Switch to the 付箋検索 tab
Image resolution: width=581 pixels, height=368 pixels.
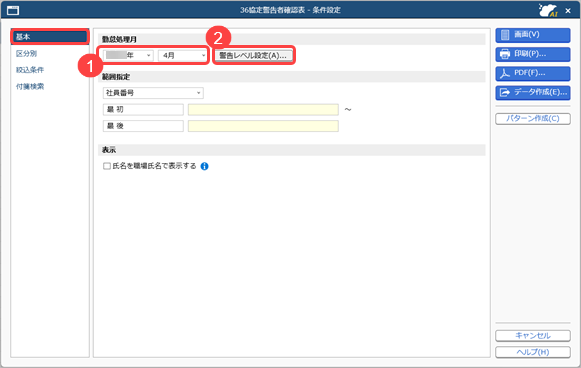click(30, 86)
